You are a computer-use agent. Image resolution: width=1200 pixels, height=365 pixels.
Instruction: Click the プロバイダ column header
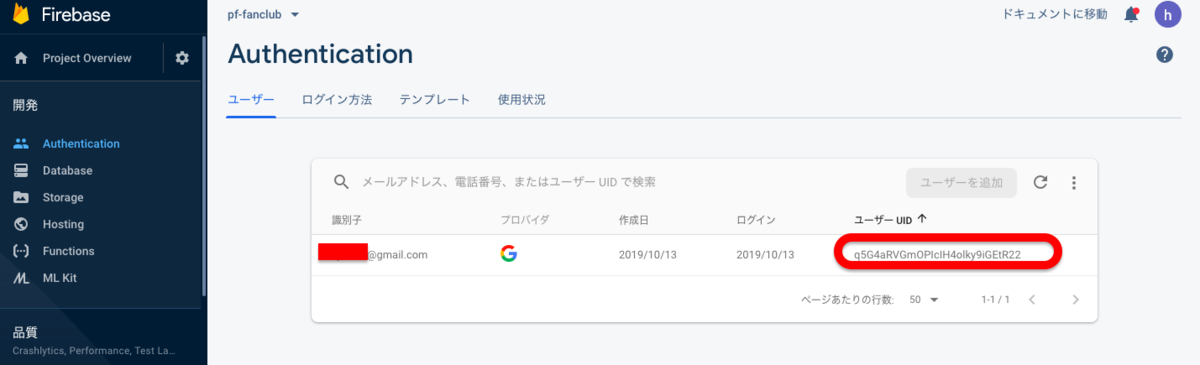pyautogui.click(x=525, y=219)
